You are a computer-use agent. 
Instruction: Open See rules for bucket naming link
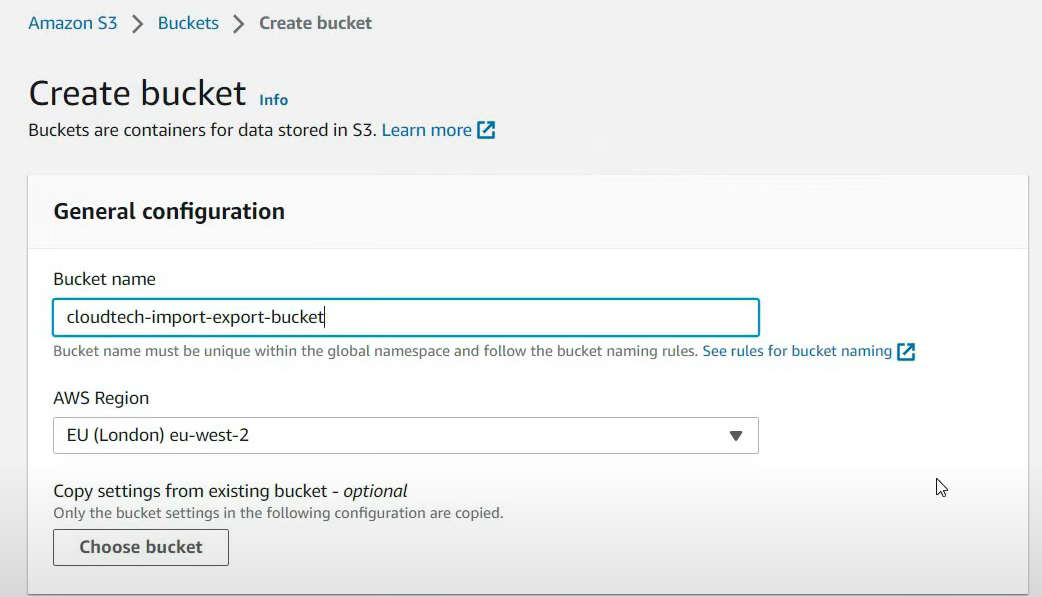[797, 351]
